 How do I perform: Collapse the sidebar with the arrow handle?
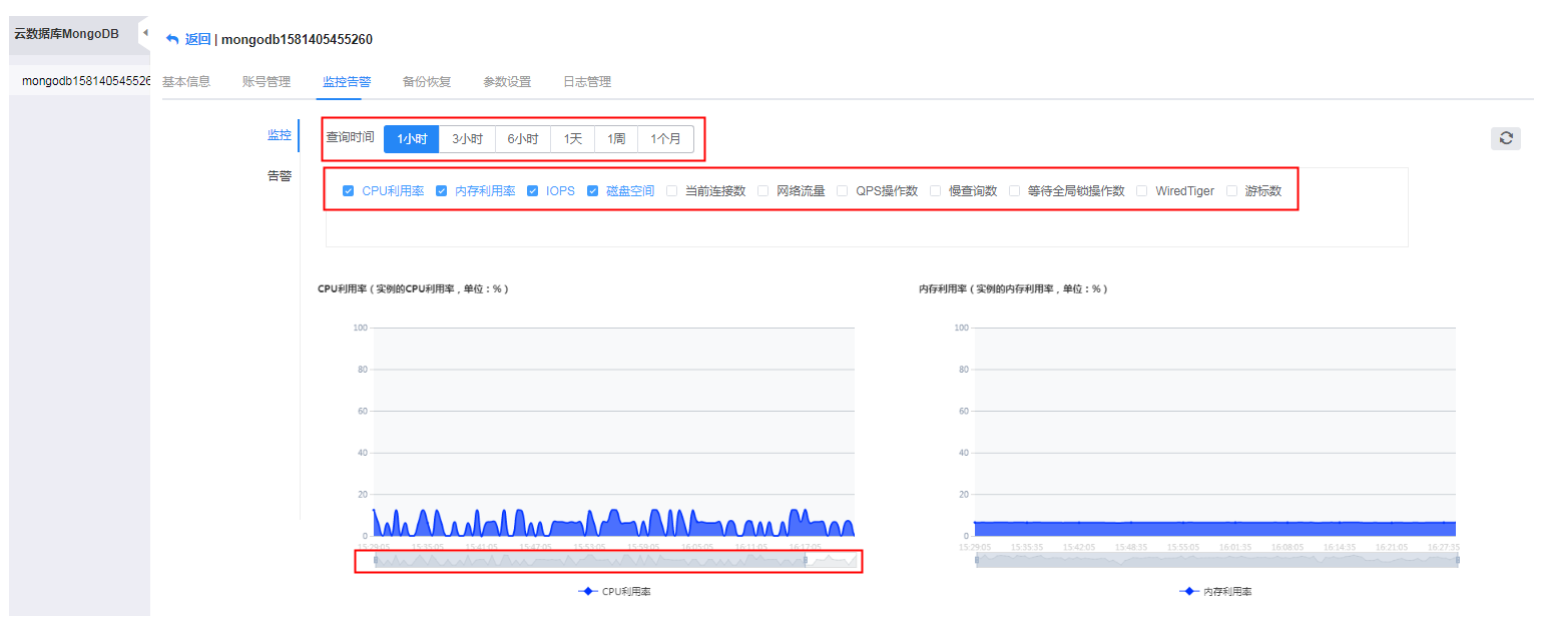click(x=144, y=33)
